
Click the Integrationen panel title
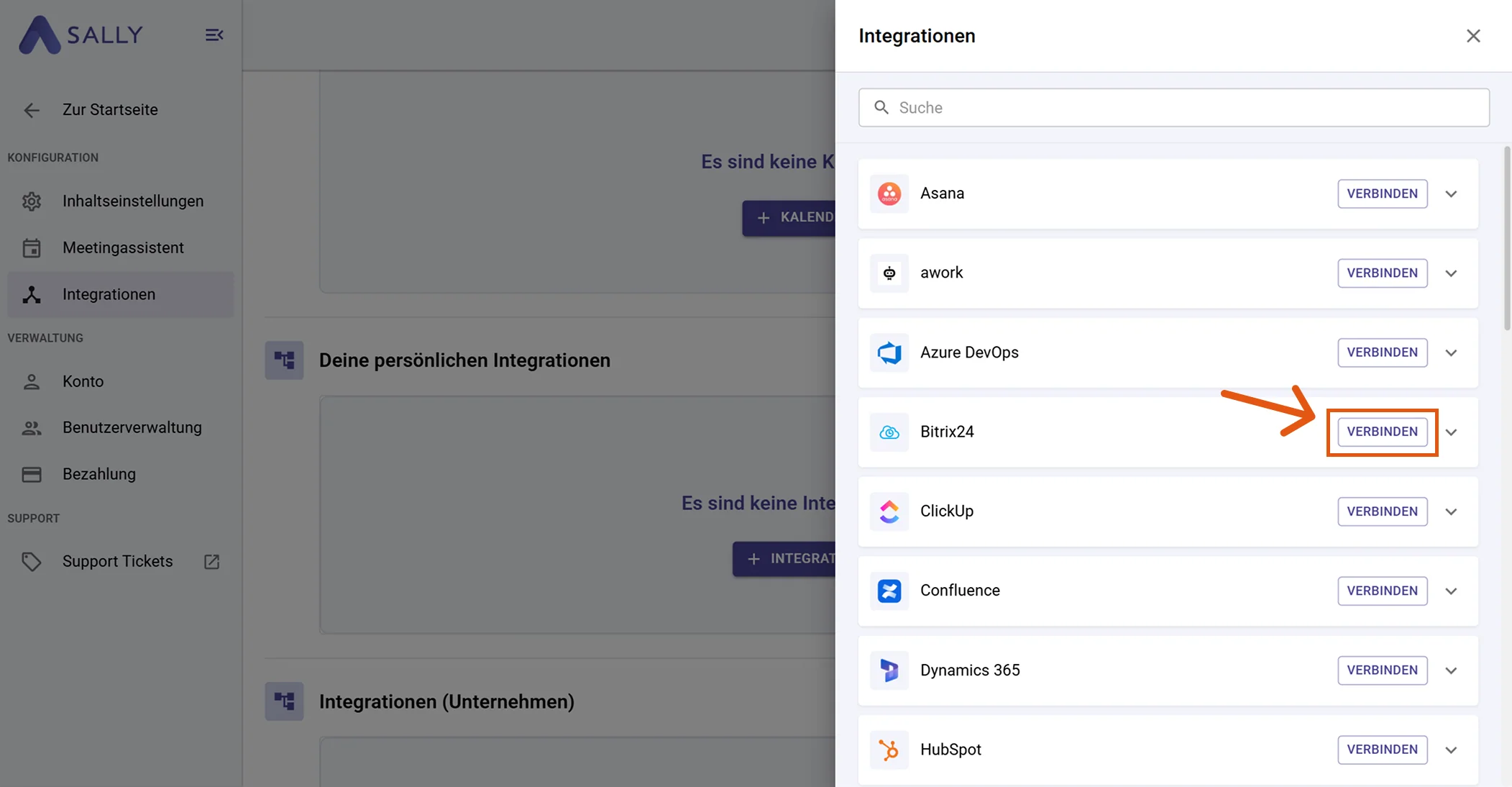coord(917,35)
